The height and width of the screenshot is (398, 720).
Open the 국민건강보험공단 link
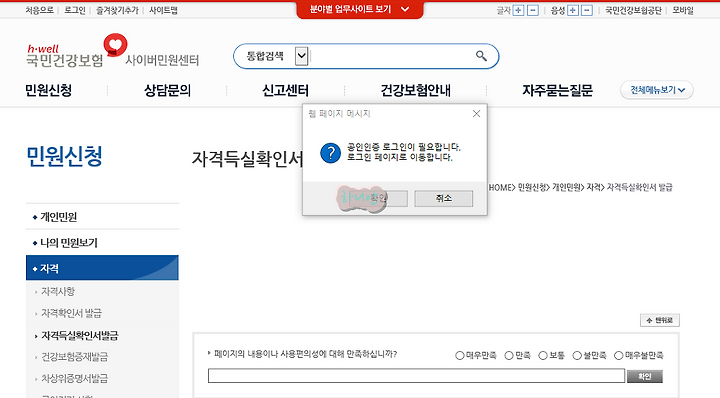pyautogui.click(x=633, y=10)
